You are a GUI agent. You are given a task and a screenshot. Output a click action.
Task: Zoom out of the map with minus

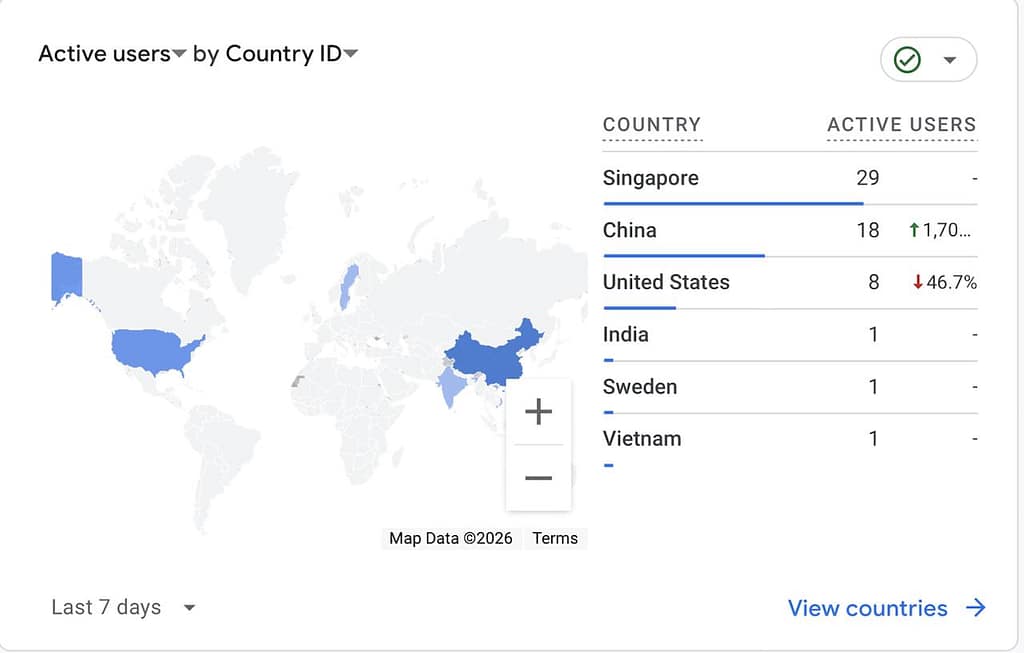click(x=538, y=478)
